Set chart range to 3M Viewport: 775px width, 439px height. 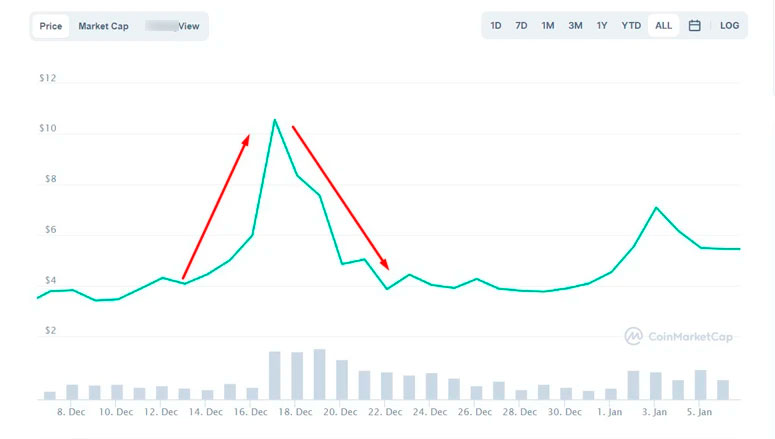(x=575, y=25)
